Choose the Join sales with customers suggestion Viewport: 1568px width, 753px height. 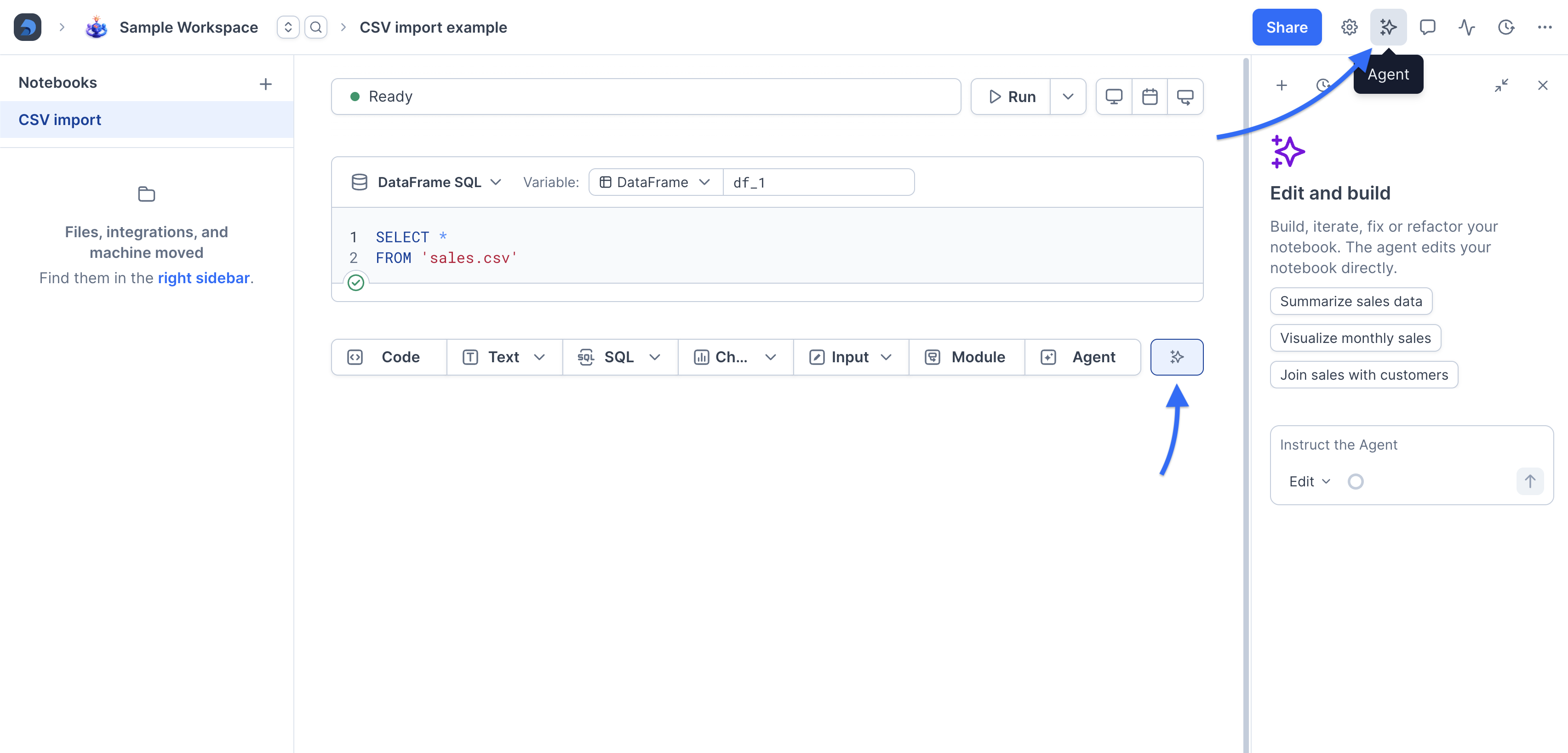coord(1363,375)
